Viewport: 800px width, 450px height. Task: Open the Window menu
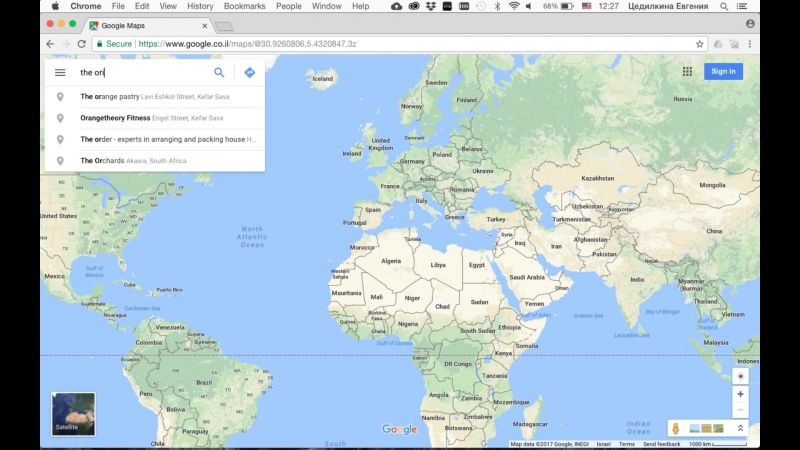point(327,6)
